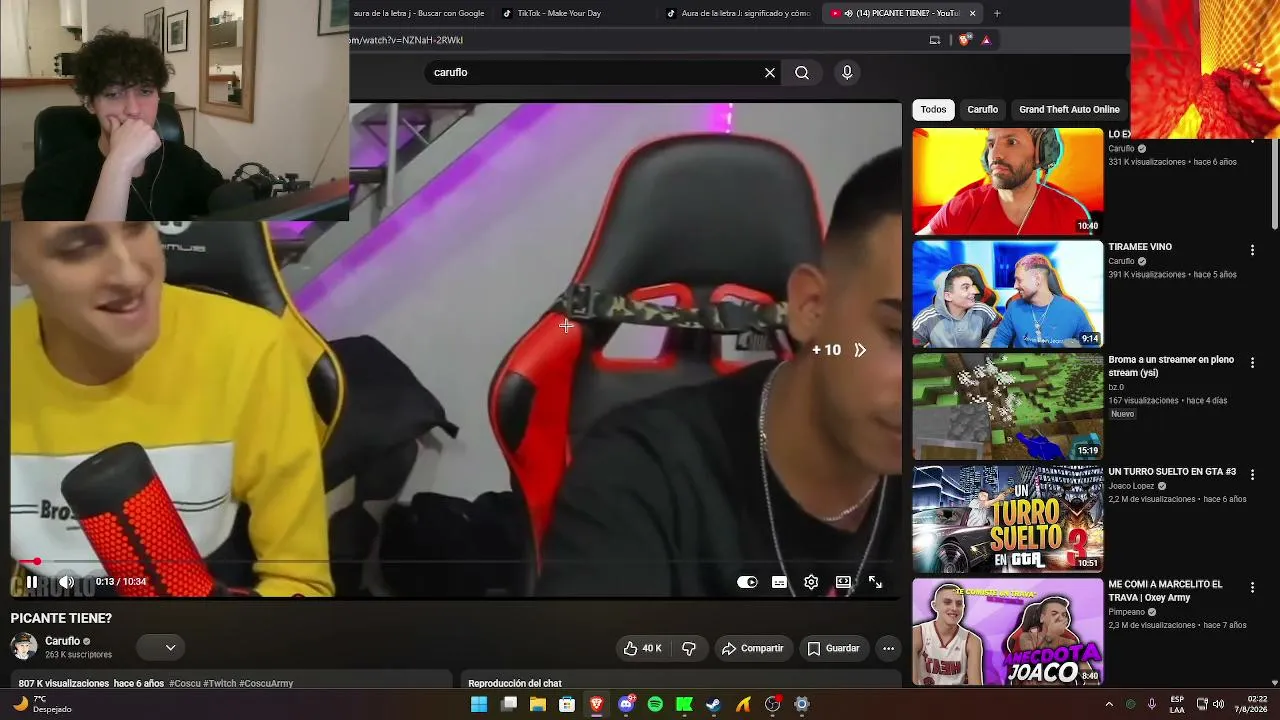Click the microphone icon in the system tray
This screenshot has width=1280, height=720.
coord(1152,704)
